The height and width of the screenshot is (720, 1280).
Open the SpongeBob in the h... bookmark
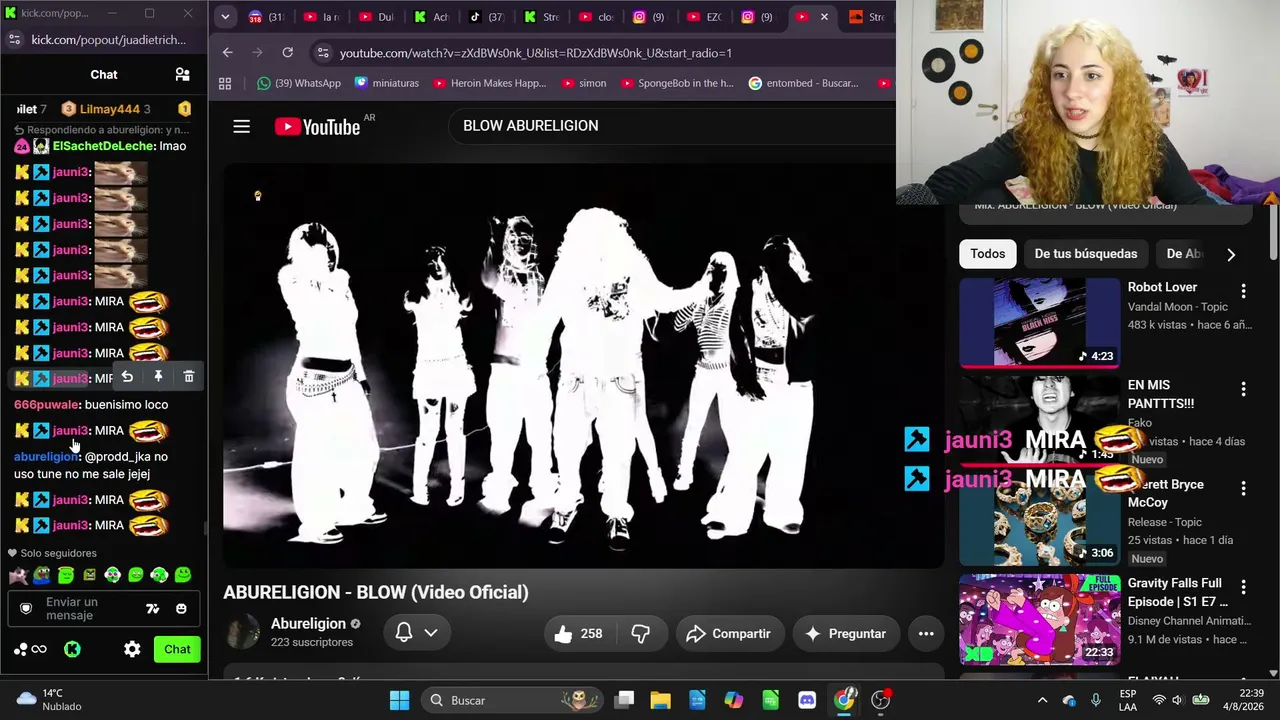pos(676,83)
